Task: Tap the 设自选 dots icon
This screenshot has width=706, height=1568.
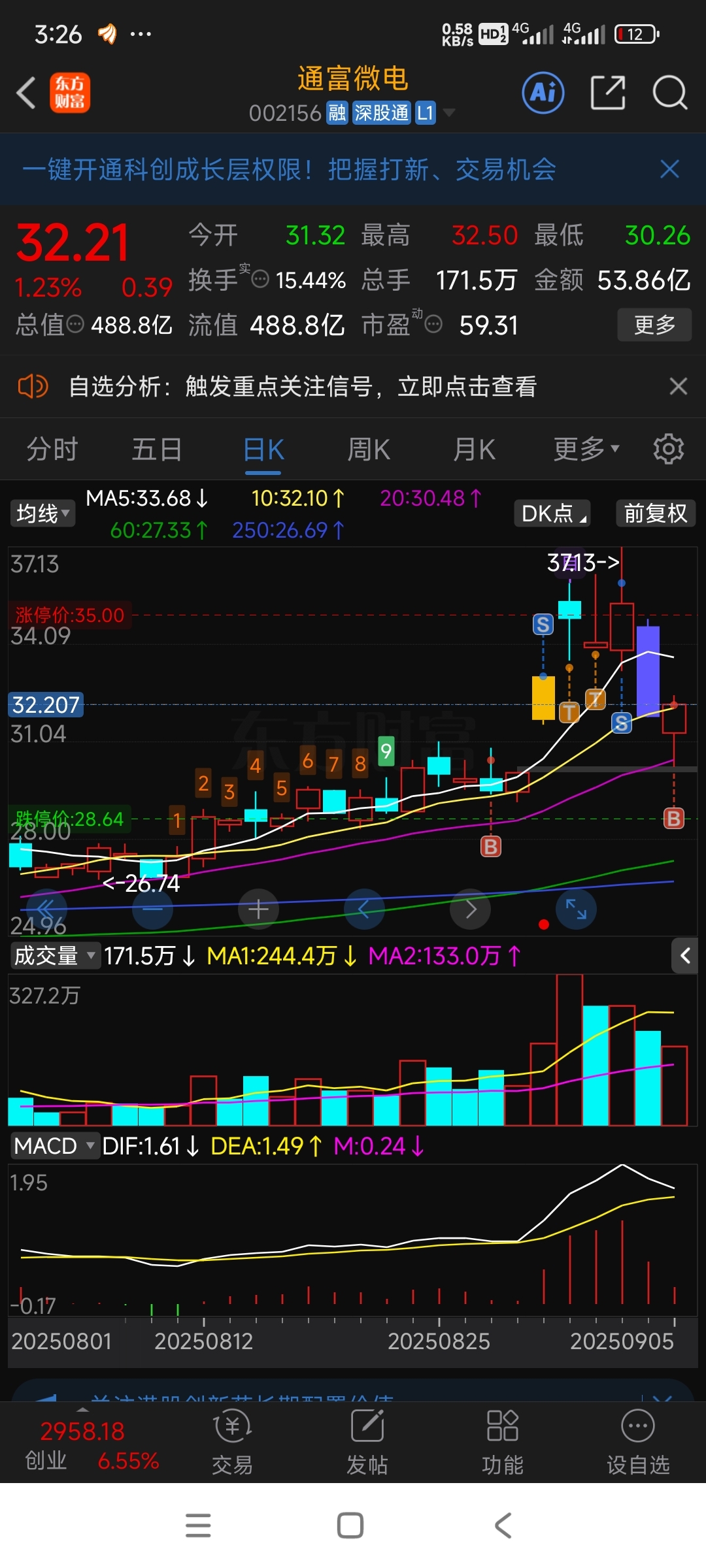Action: (x=638, y=1426)
